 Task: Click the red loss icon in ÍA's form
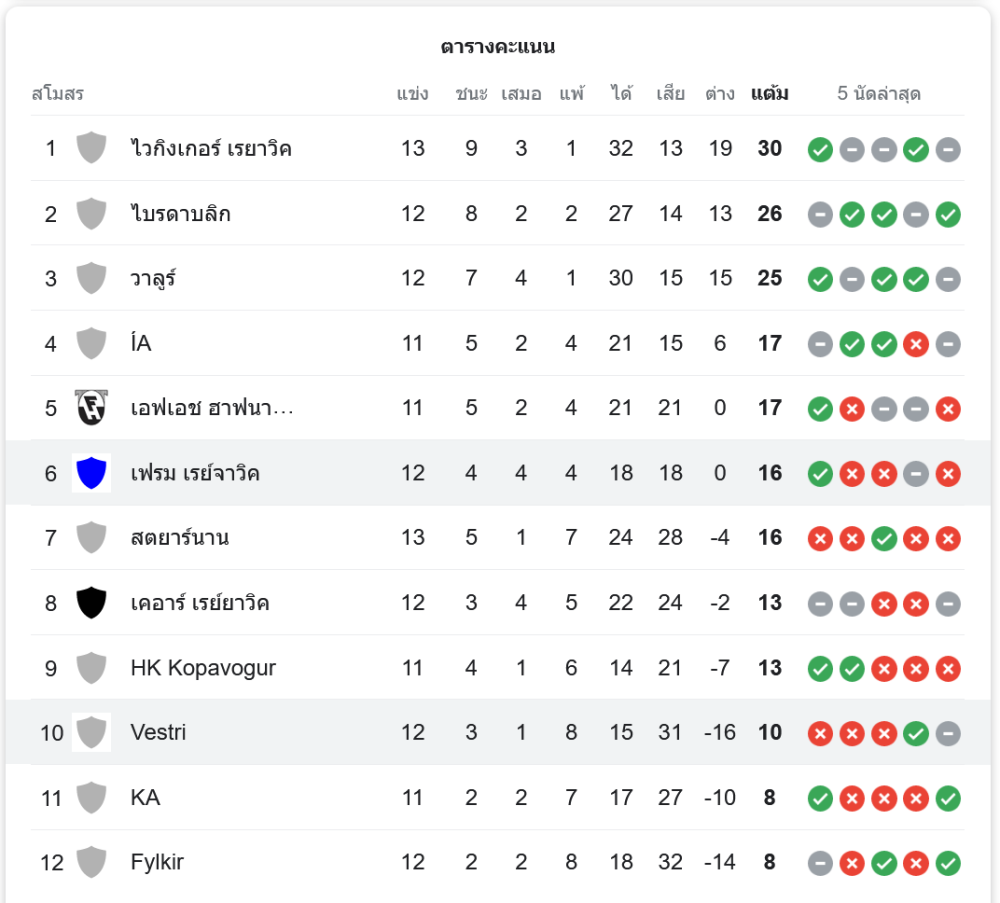916,344
